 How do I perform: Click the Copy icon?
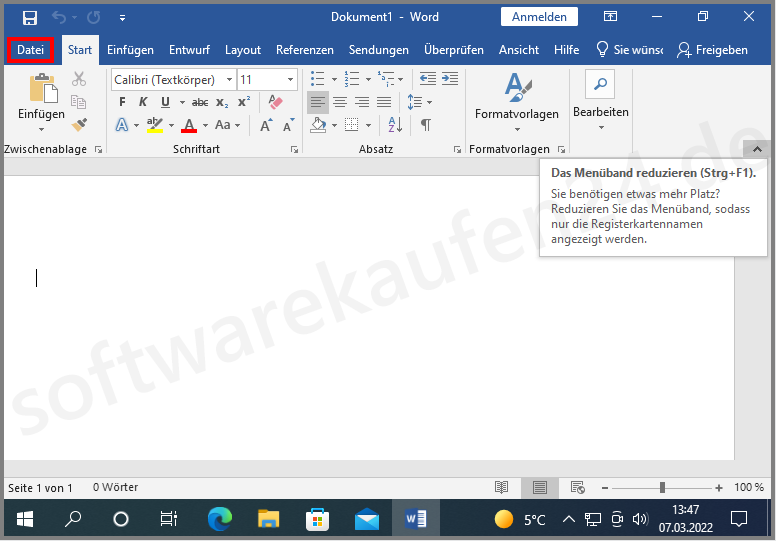[x=78, y=102]
